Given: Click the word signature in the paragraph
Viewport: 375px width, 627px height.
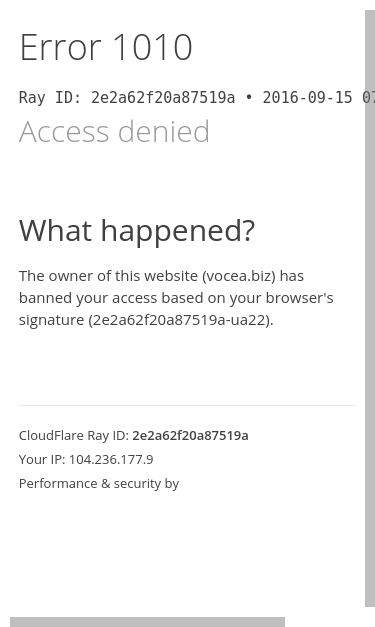Looking at the screenshot, I should click(x=51, y=320).
